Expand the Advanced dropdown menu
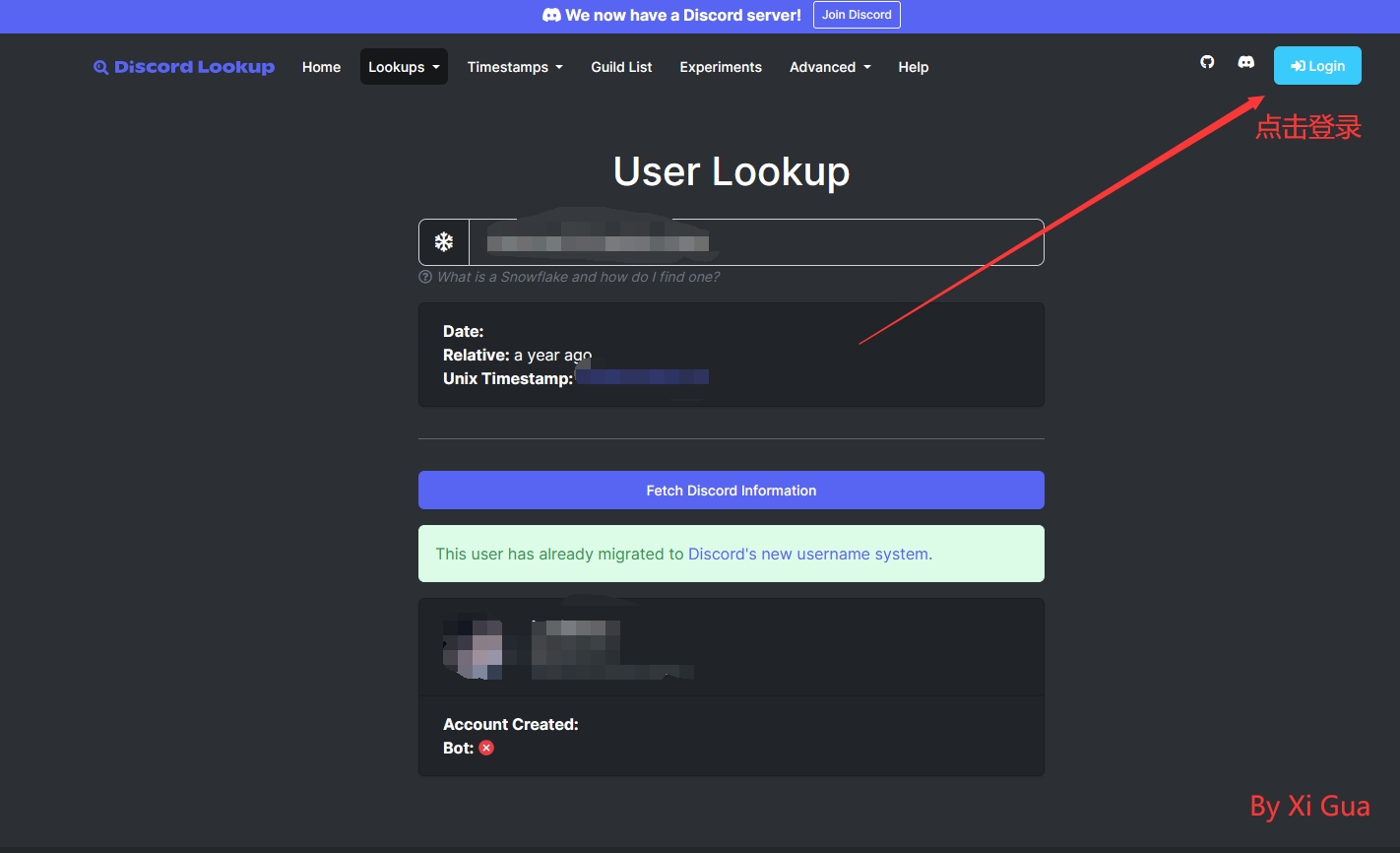This screenshot has width=1400, height=853. [830, 67]
